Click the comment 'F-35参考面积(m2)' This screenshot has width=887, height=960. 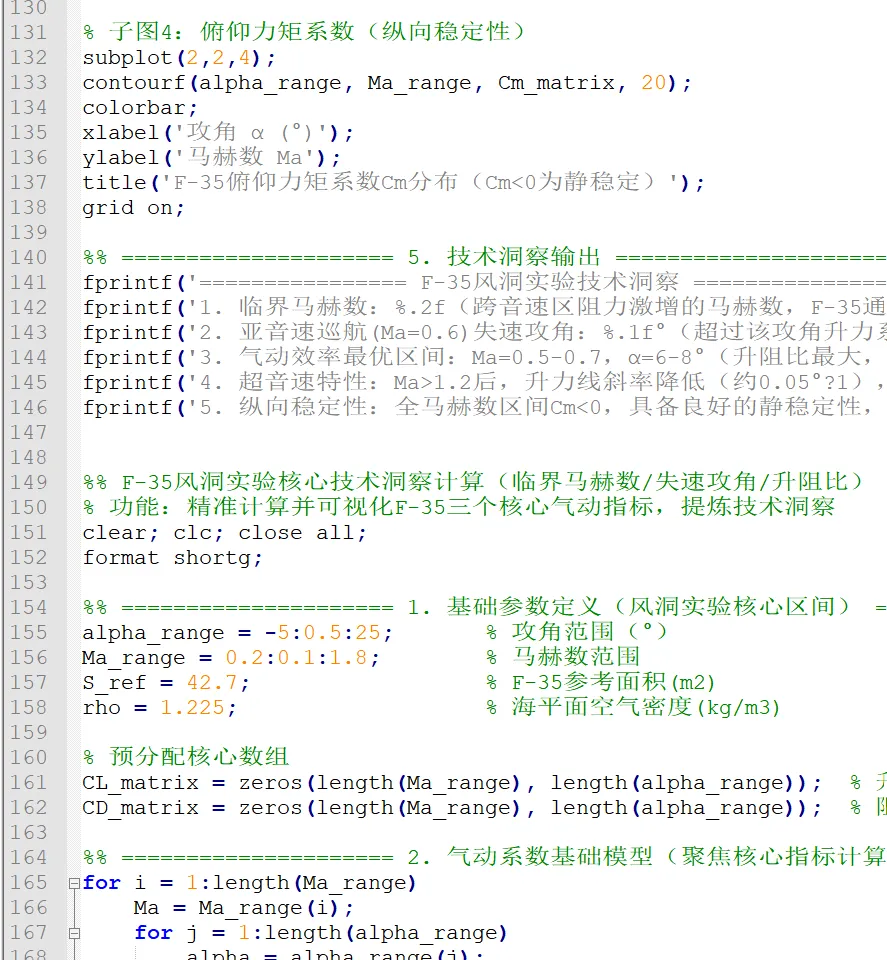point(601,682)
